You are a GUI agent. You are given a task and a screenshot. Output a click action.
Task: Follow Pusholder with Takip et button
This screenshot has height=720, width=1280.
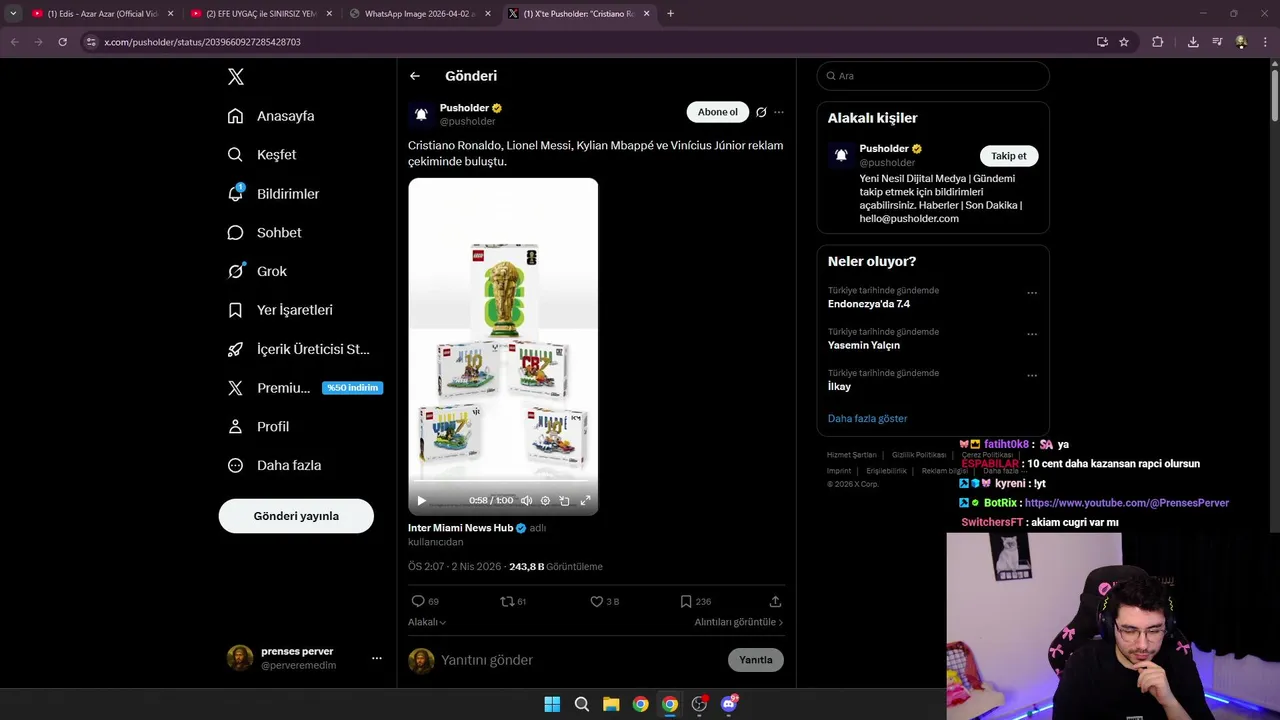pos(1008,156)
